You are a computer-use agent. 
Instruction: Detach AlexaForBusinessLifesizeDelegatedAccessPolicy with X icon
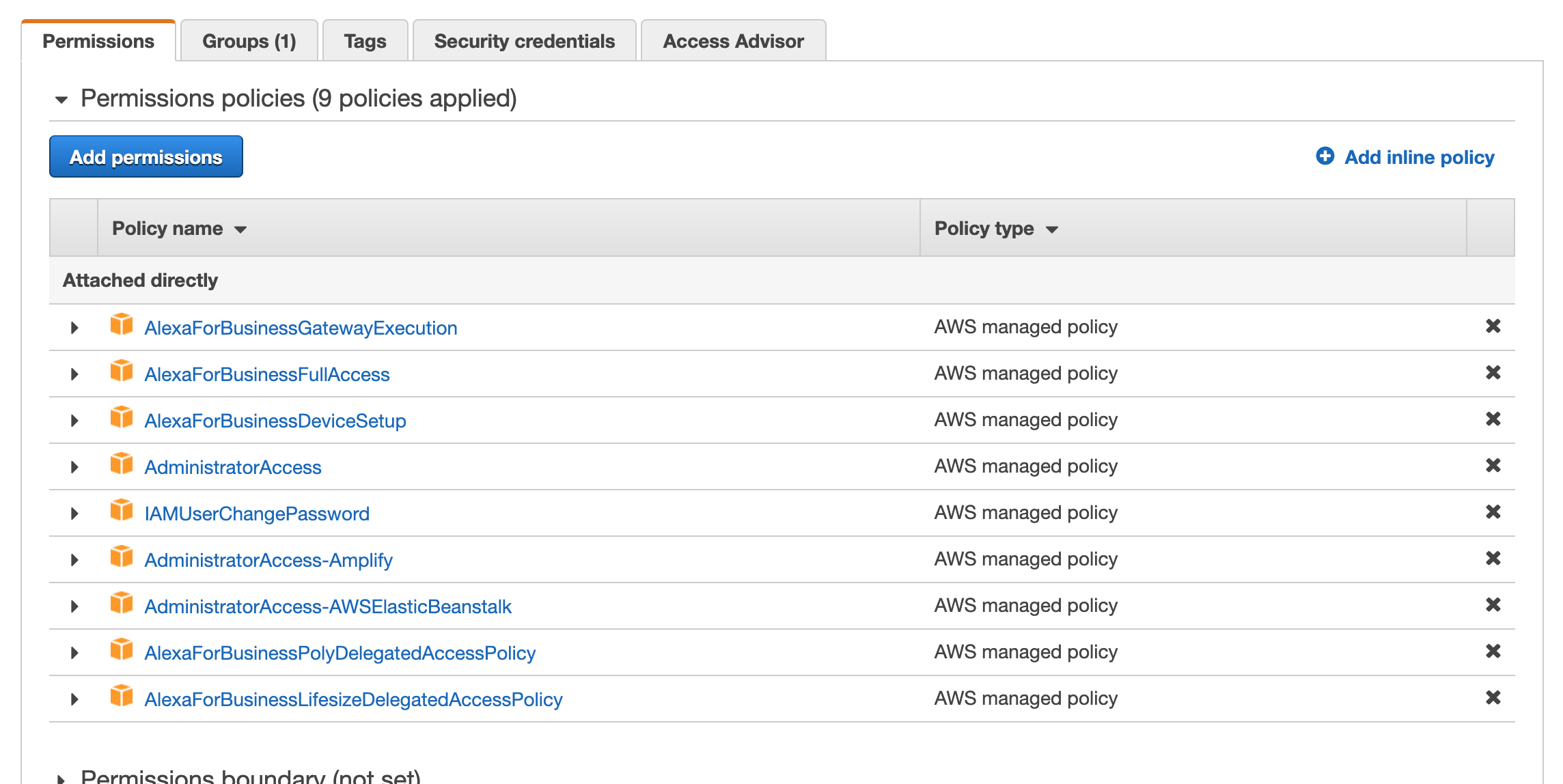pos(1493,698)
